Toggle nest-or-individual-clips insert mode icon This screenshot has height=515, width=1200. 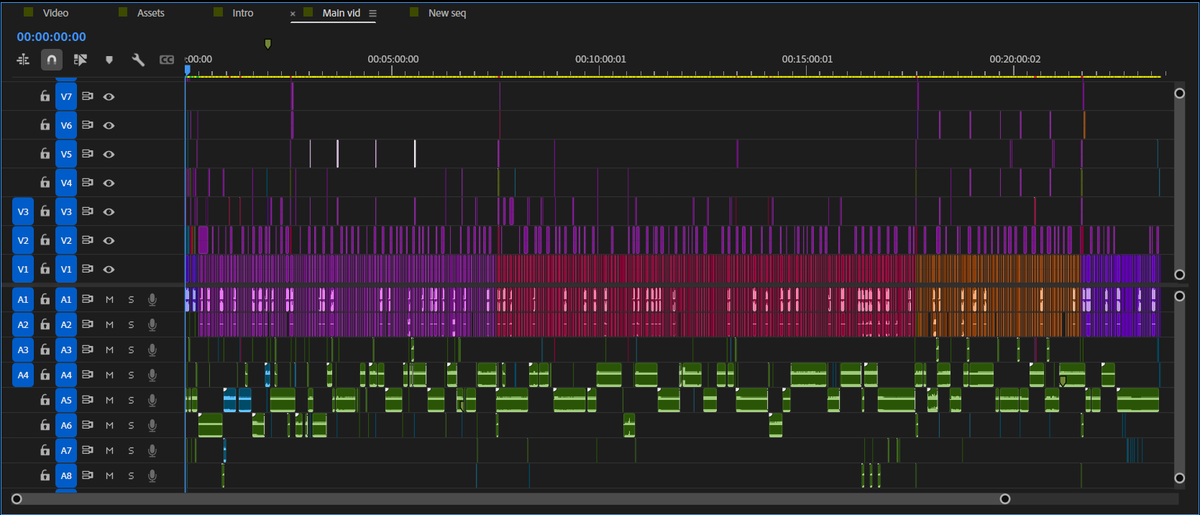pos(22,60)
